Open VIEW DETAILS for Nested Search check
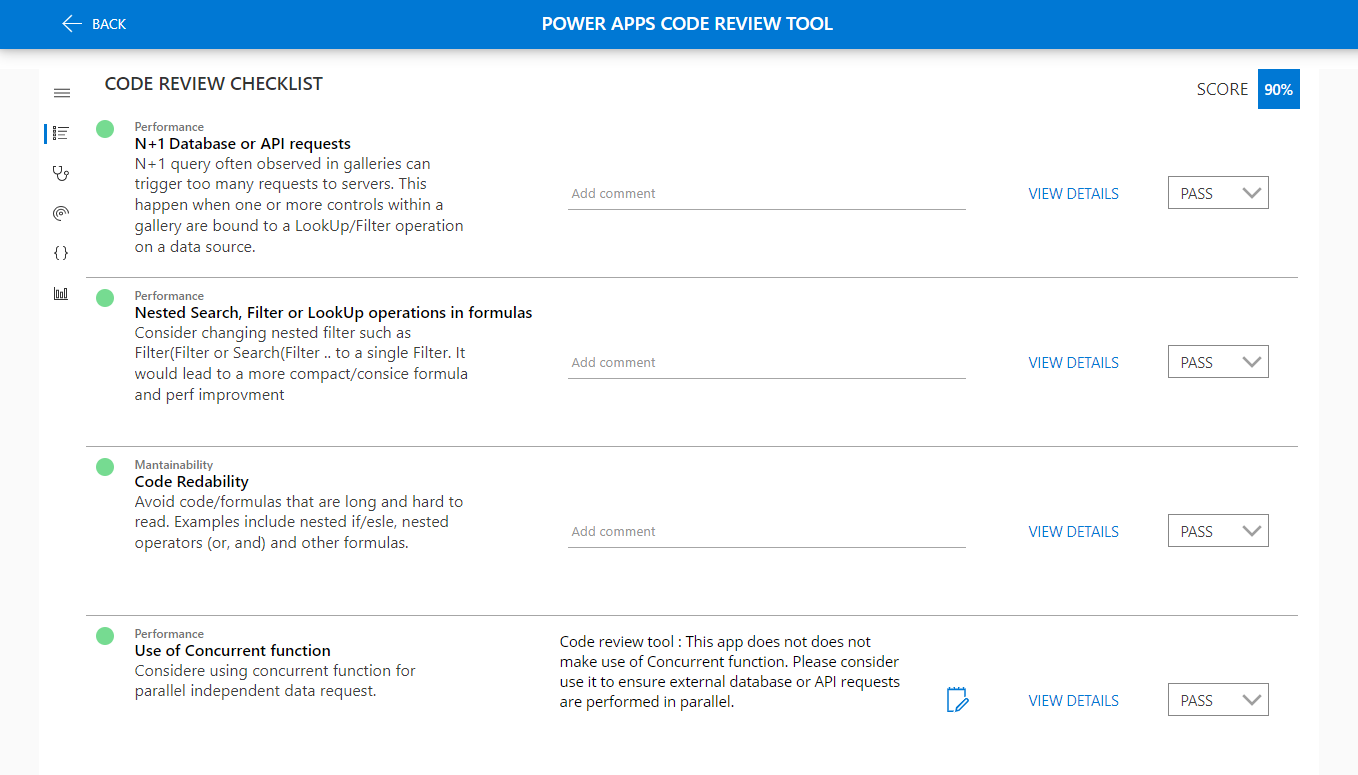Viewport: 1358px width, 775px height. [x=1073, y=362]
